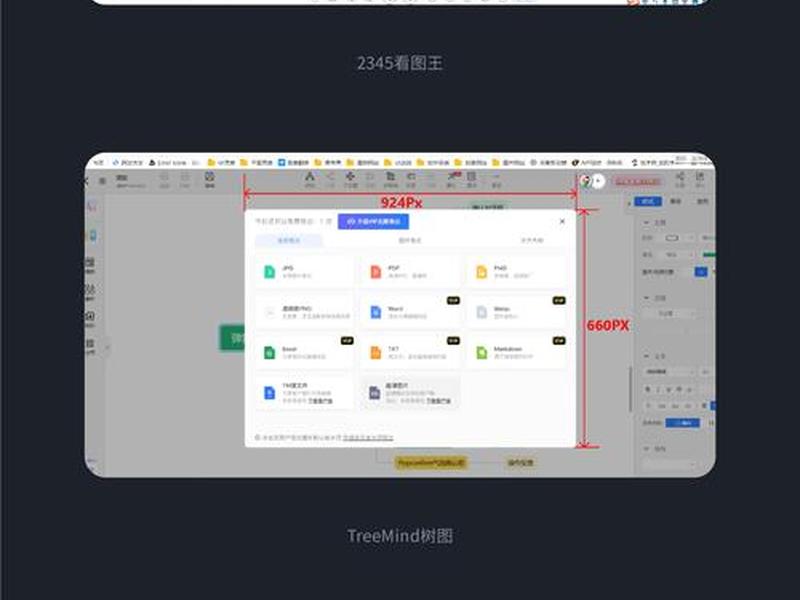Select the green mind map node behind dialog
Image resolution: width=800 pixels, height=600 pixels.
point(232,338)
